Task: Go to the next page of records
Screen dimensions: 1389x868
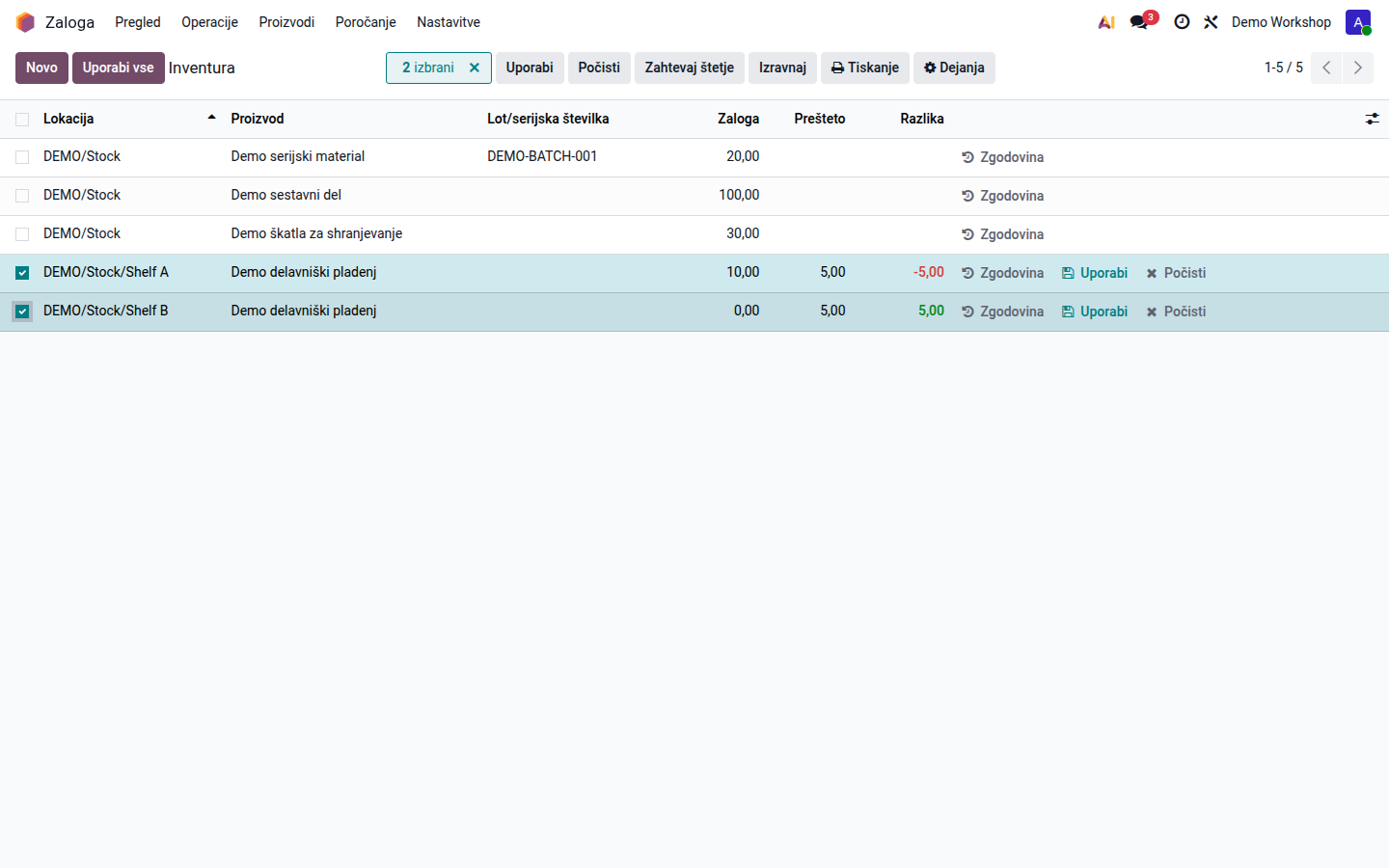Action: pos(1358,68)
